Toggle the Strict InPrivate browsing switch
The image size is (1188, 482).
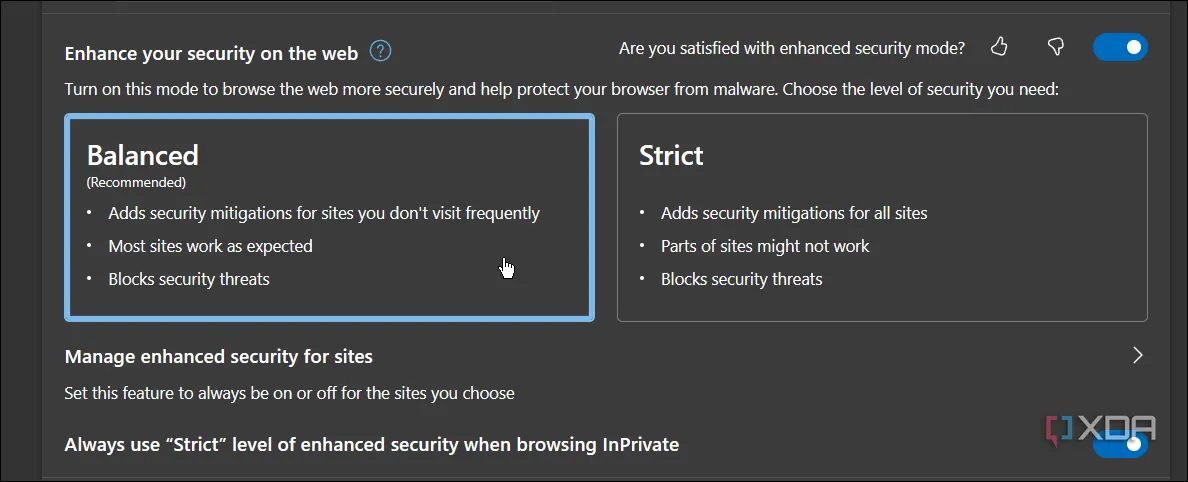[x=1120, y=444]
